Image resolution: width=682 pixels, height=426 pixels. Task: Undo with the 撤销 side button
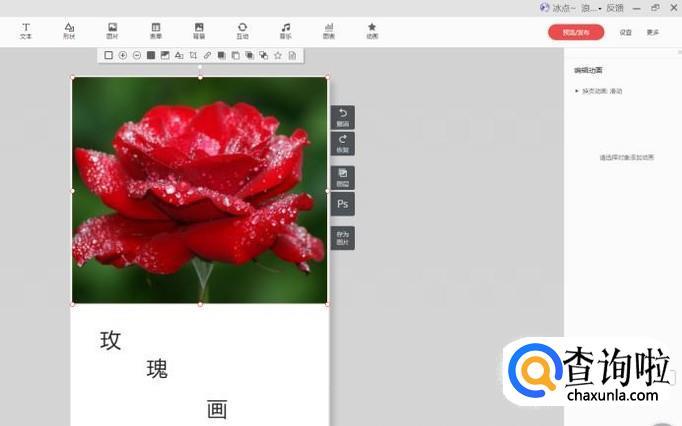tap(343, 117)
